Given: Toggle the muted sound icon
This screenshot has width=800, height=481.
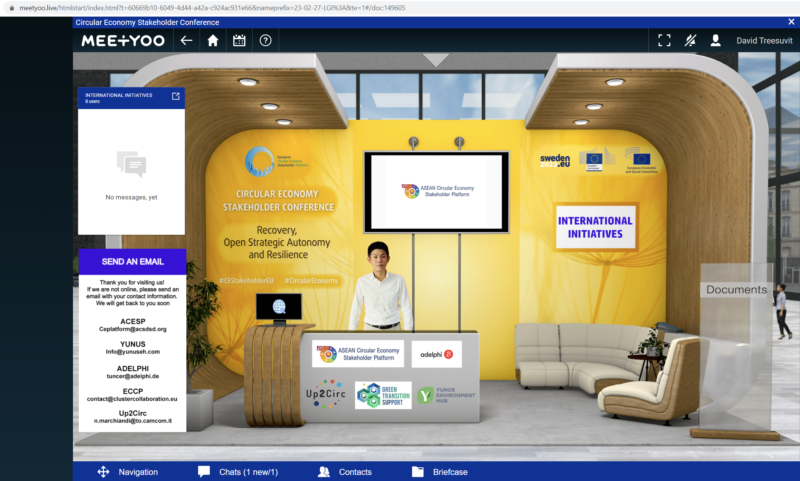Looking at the screenshot, I should coord(689,41).
